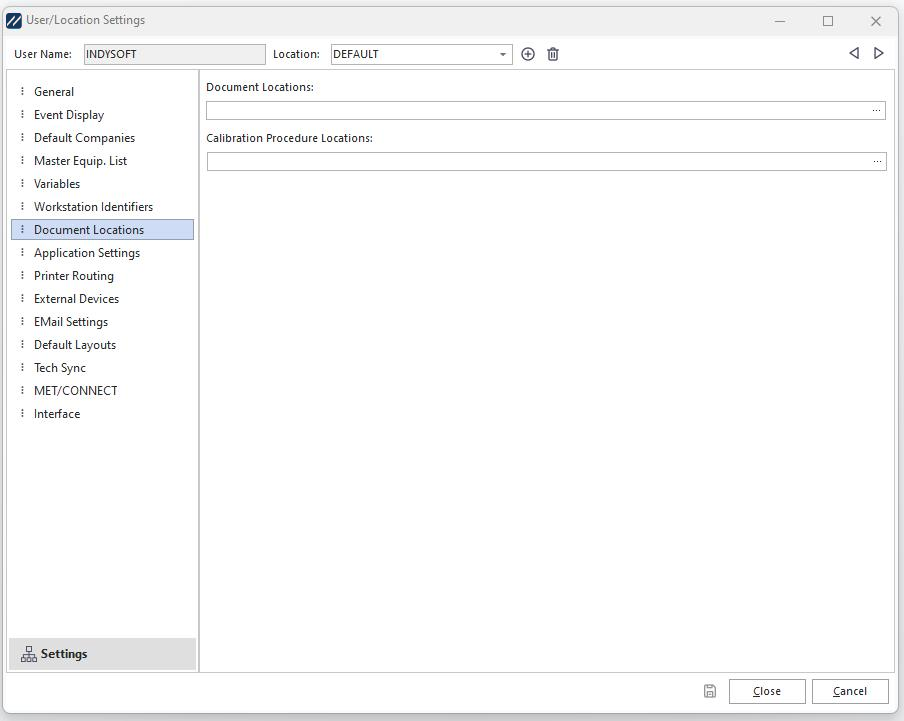
Task: Go to previous record arrow
Action: 854,54
